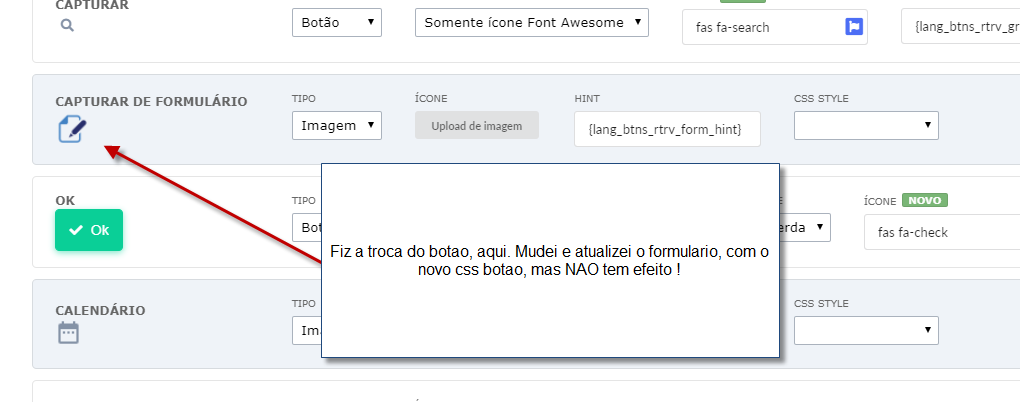Open the Imagem Tipo dropdown for Capturar de Formulário
This screenshot has height=402, width=1020.
[x=336, y=125]
